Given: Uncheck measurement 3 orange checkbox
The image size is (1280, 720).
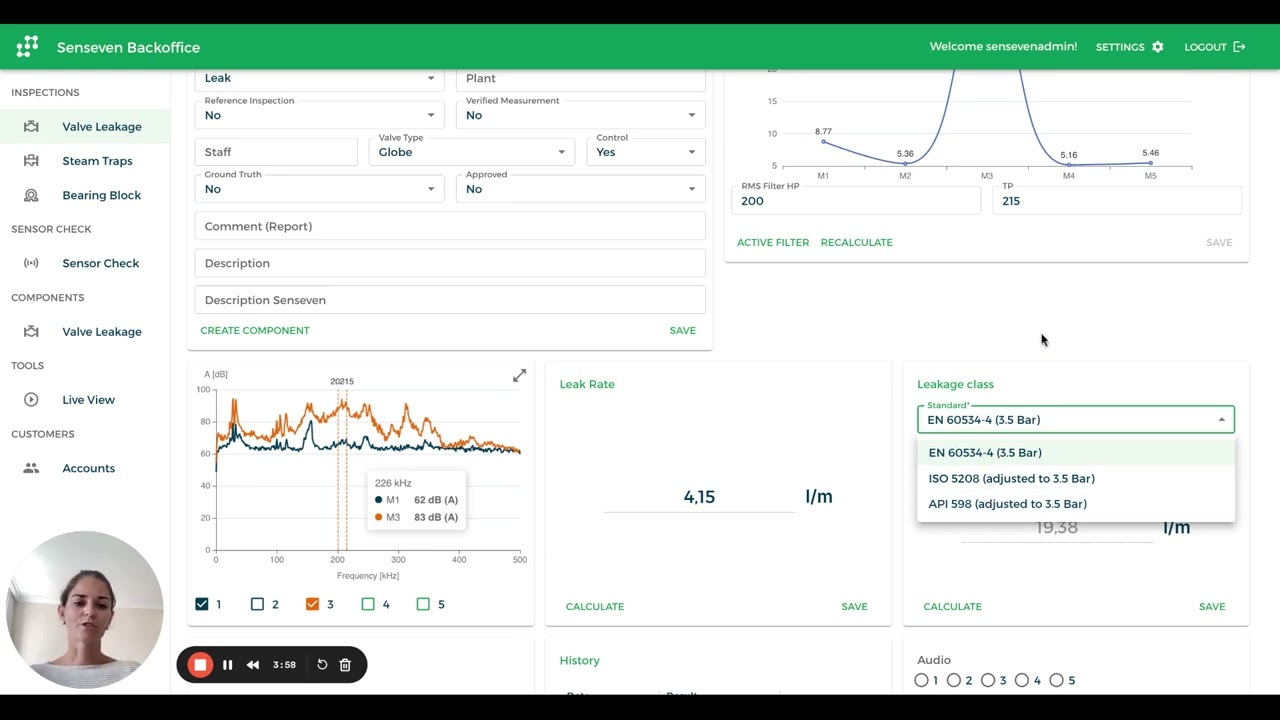Looking at the screenshot, I should [x=312, y=604].
